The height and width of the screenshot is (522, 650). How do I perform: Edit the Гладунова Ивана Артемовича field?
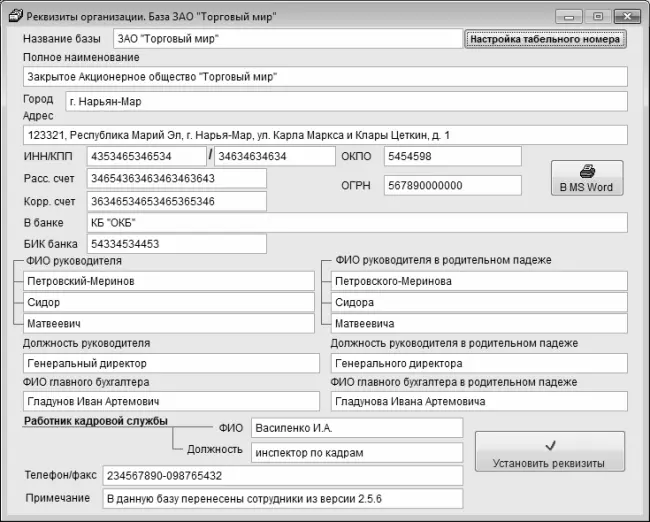[x=479, y=401]
